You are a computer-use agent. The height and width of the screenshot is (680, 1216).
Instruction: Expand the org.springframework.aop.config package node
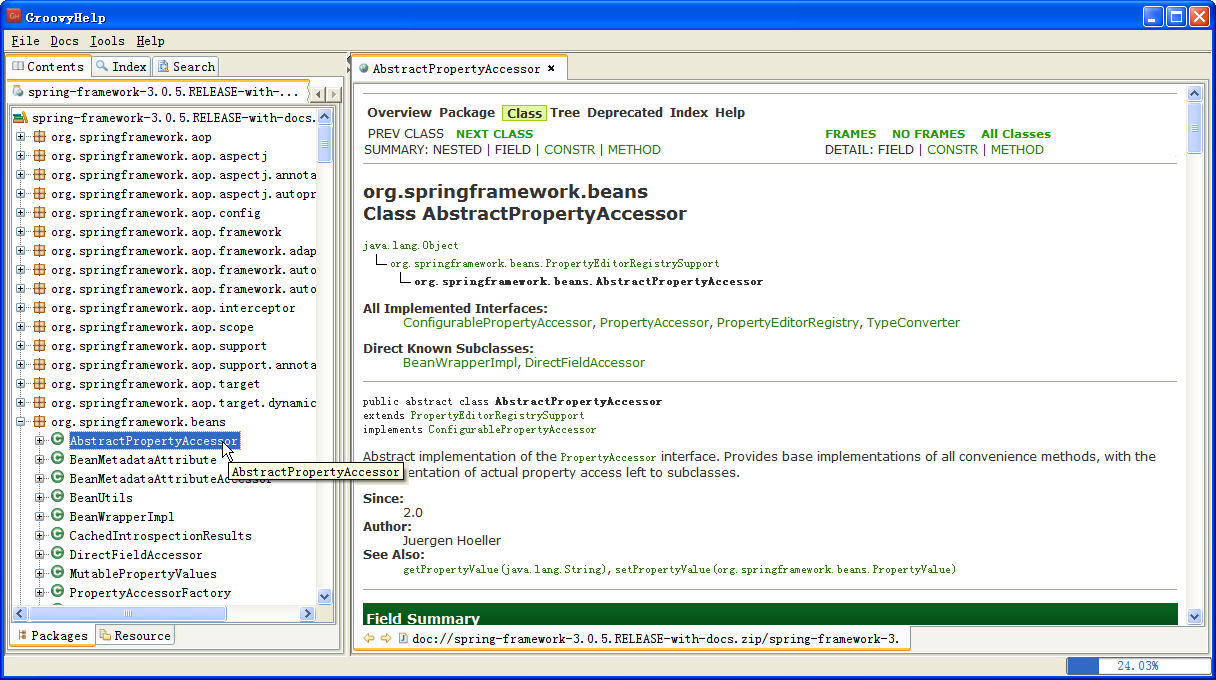(21, 213)
